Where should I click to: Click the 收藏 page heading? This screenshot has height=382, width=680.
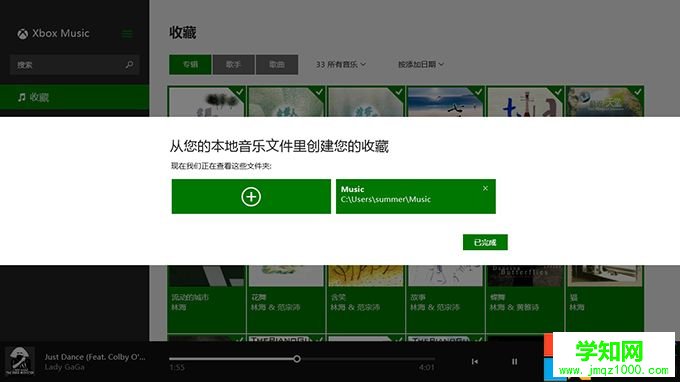click(183, 33)
